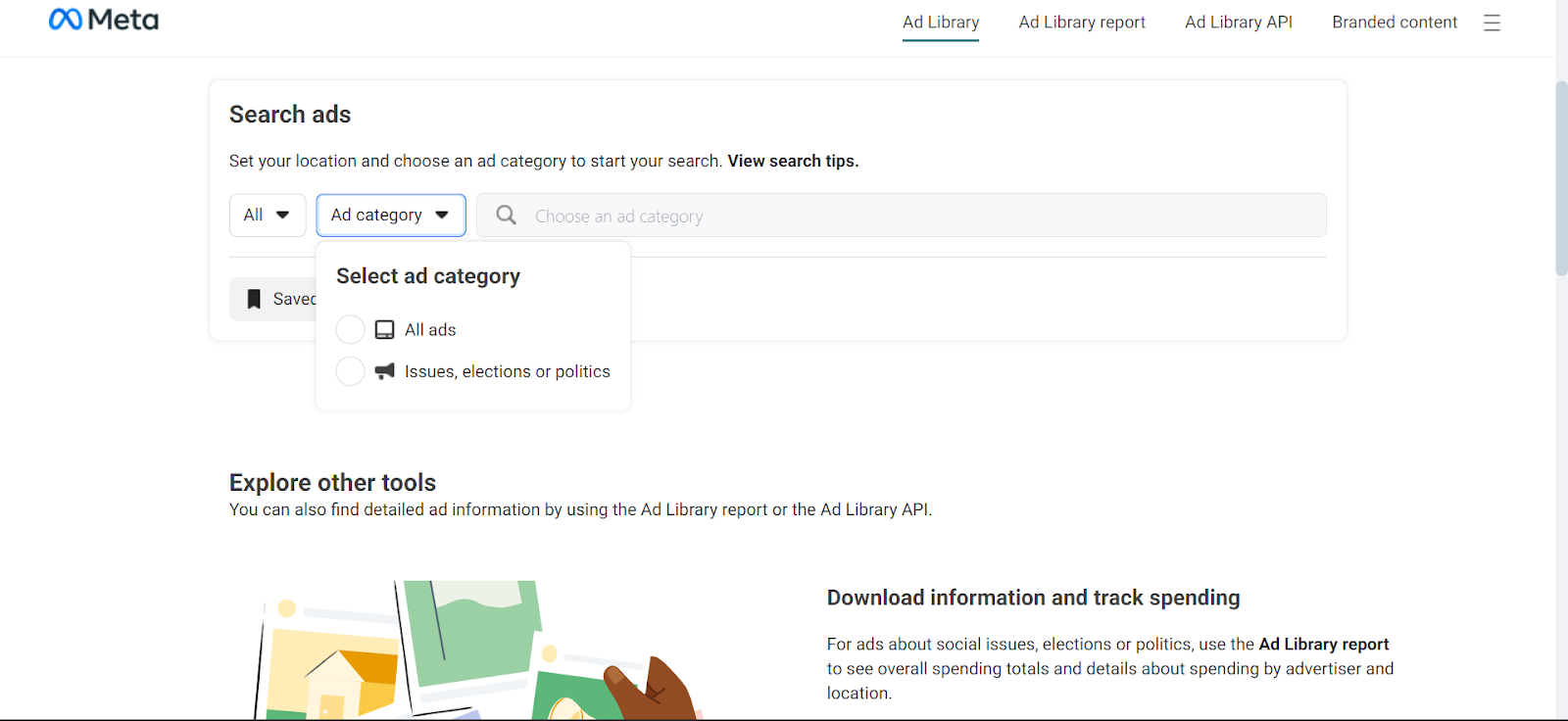Screen dimensions: 1568x721
Task: Click the page vertical scrollbar
Action: click(1561, 176)
